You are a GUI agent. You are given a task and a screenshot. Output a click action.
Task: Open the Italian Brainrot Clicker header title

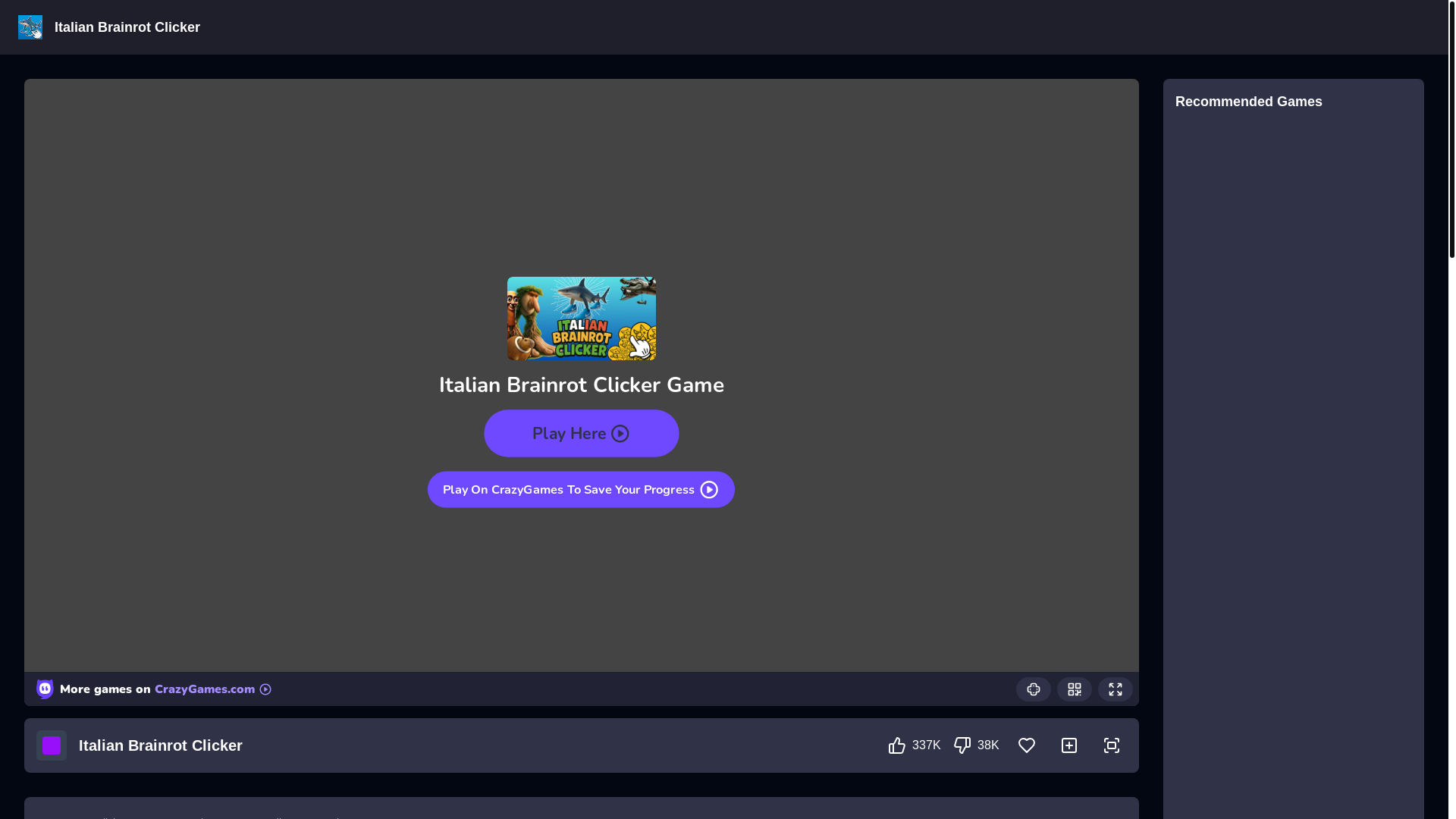coord(127,27)
